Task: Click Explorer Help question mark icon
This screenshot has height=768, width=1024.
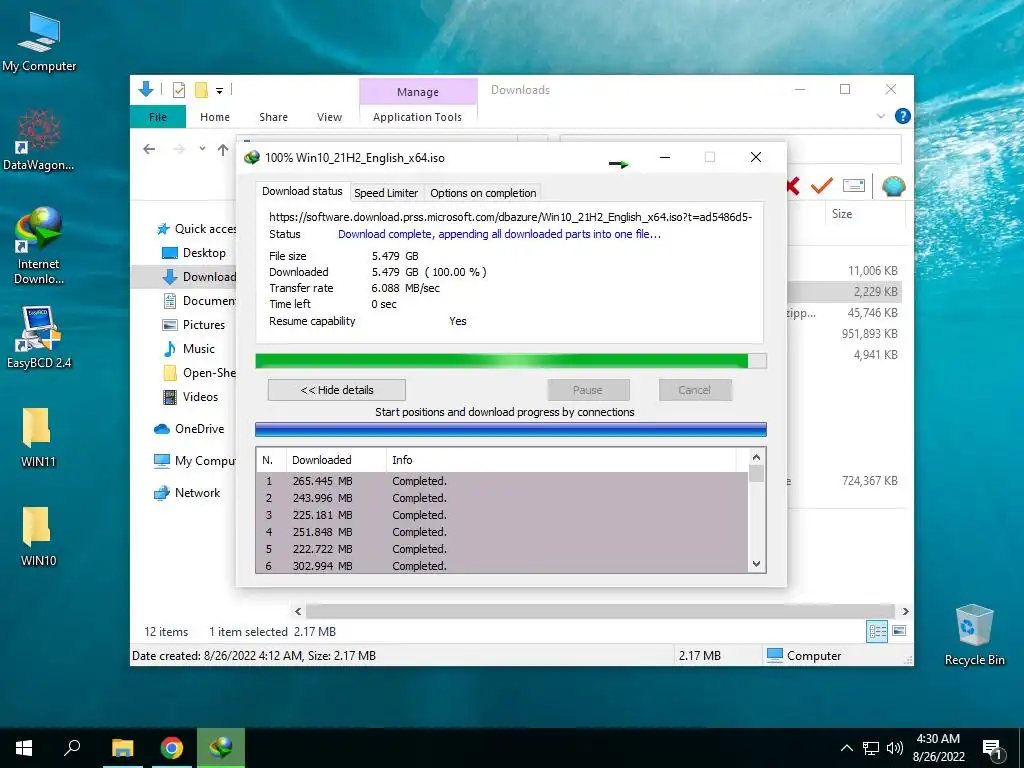Action: coord(903,116)
